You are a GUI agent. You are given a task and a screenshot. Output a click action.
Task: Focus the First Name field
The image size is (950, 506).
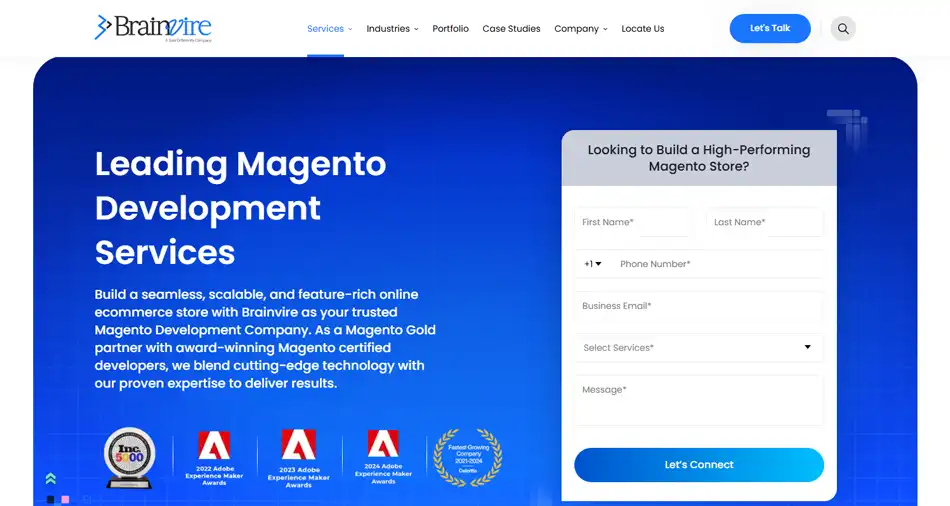633,222
